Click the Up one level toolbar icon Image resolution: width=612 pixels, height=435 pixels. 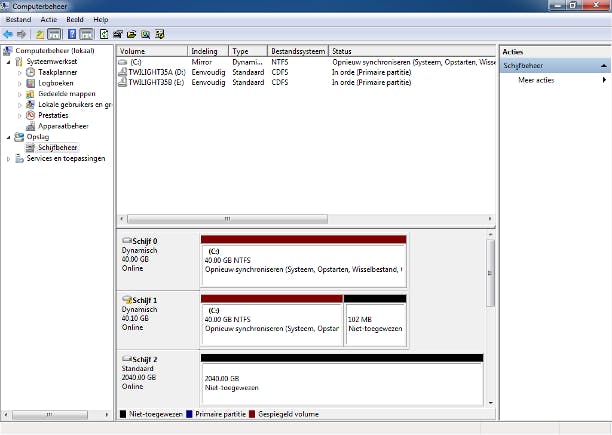(40, 34)
